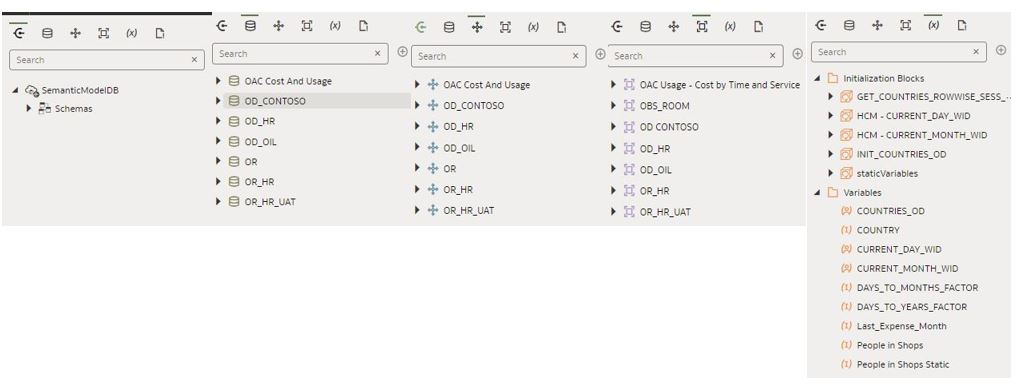Select OR_HR business model in logical layer list
The height and width of the screenshot is (385, 1022).
tap(458, 190)
